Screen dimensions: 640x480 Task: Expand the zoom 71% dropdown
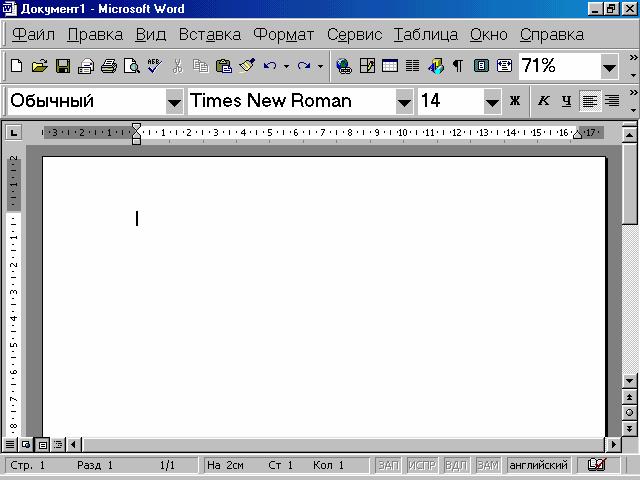coord(609,67)
